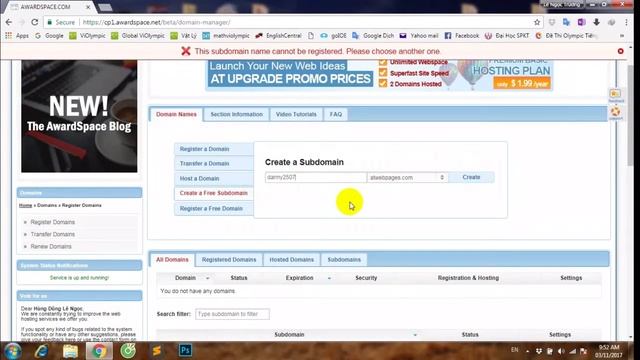Open the ViOlympic bookmark
Screen dimensions: 640x360
[87, 36]
